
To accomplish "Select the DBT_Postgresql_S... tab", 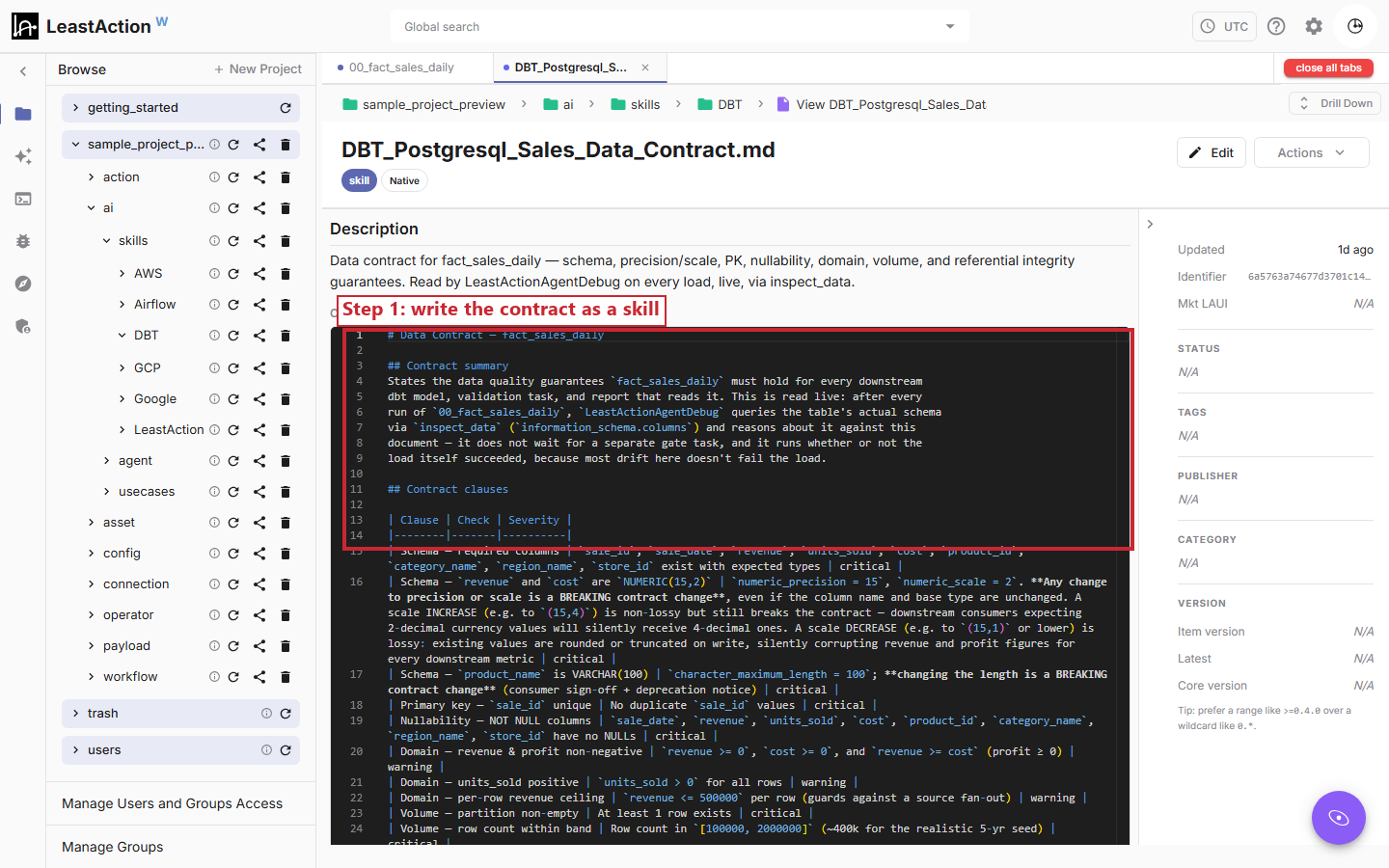I will [570, 68].
